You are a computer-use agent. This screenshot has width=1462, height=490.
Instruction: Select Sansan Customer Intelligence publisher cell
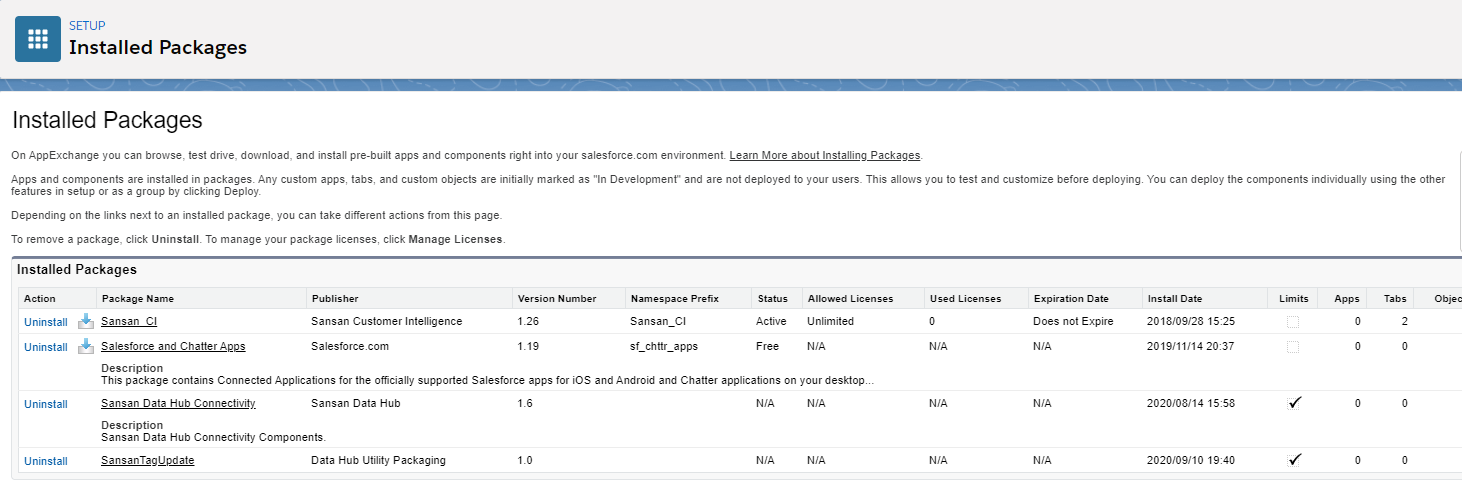387,321
